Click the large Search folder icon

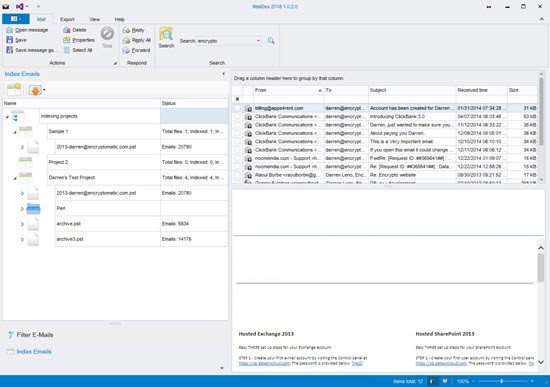pyautogui.click(x=166, y=34)
